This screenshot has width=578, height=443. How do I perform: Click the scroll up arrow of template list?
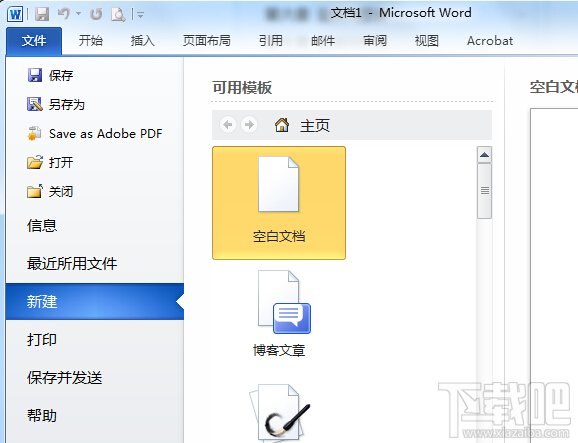point(484,154)
